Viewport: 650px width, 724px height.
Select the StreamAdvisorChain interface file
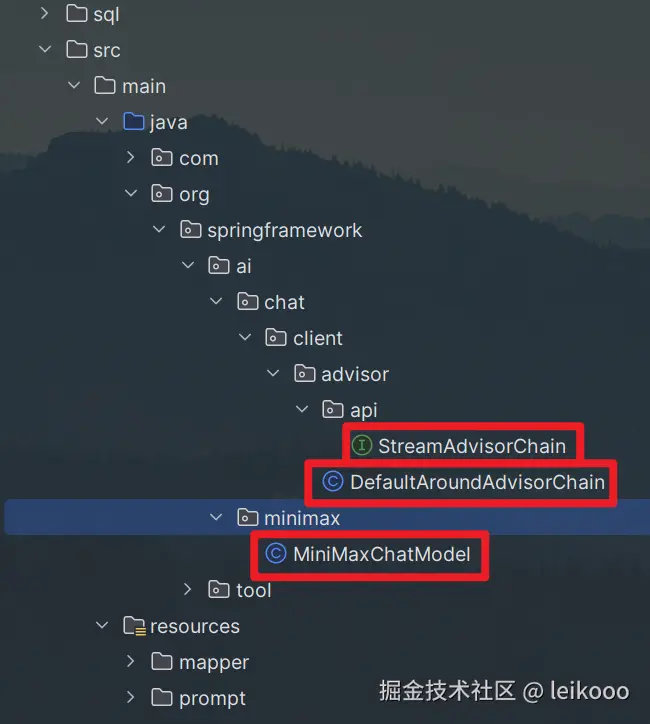[x=459, y=446]
